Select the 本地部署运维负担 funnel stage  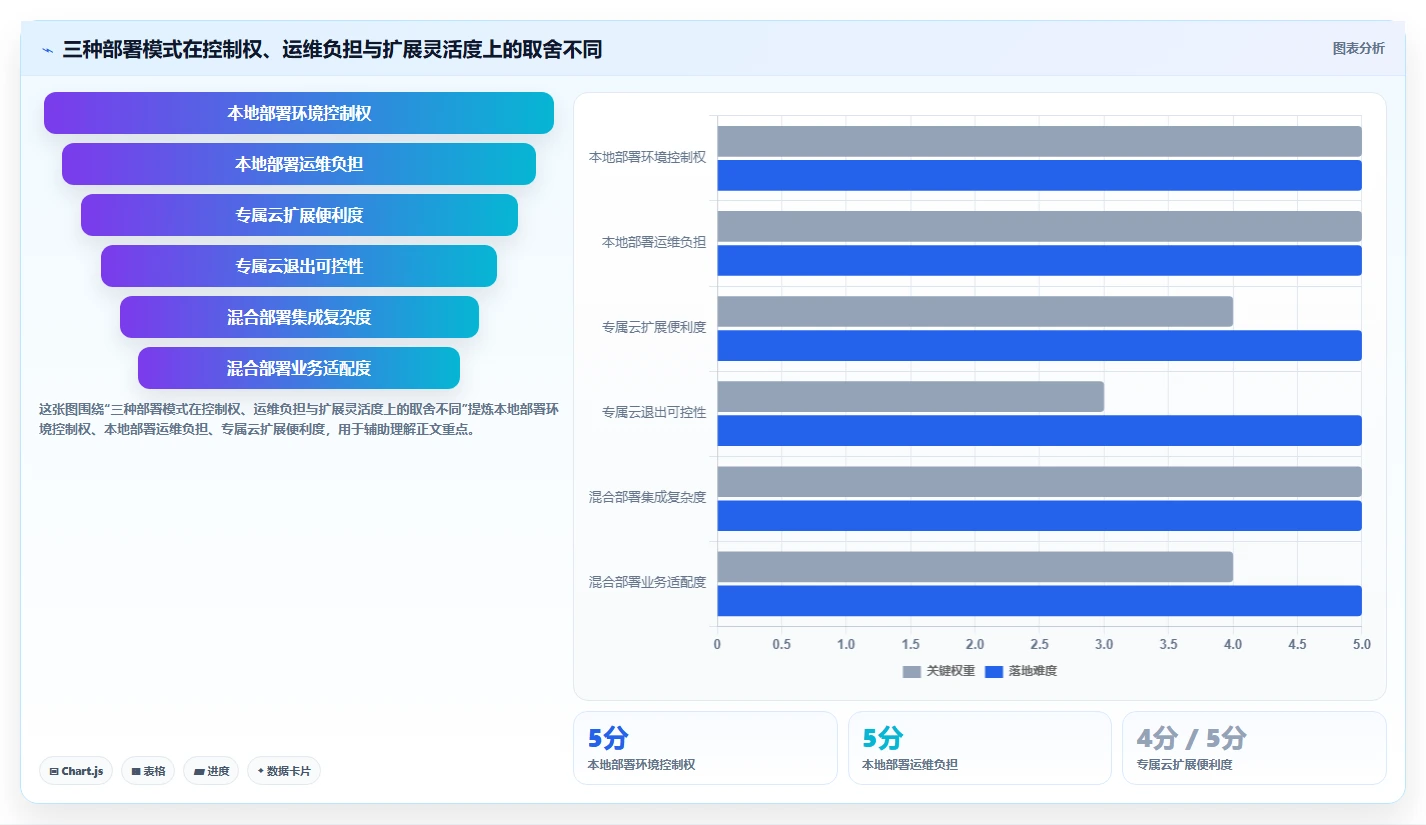[299, 164]
